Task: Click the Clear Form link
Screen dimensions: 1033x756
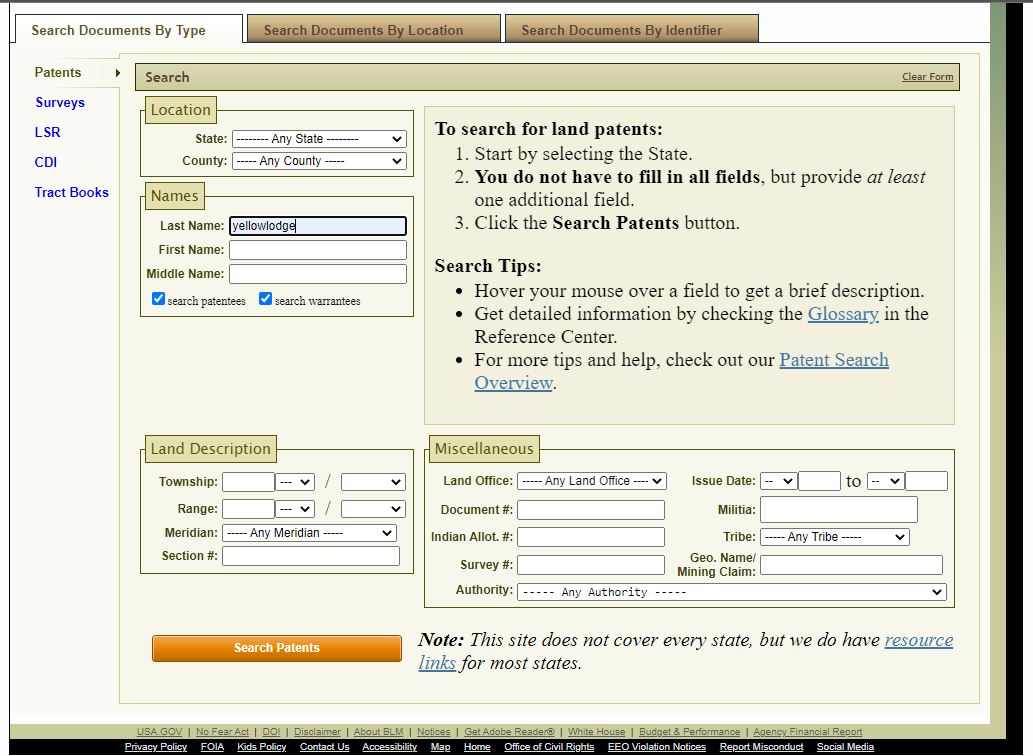Action: (927, 76)
